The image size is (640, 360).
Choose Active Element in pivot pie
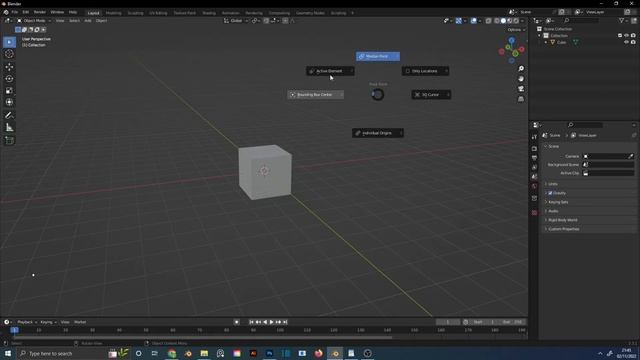(x=330, y=71)
